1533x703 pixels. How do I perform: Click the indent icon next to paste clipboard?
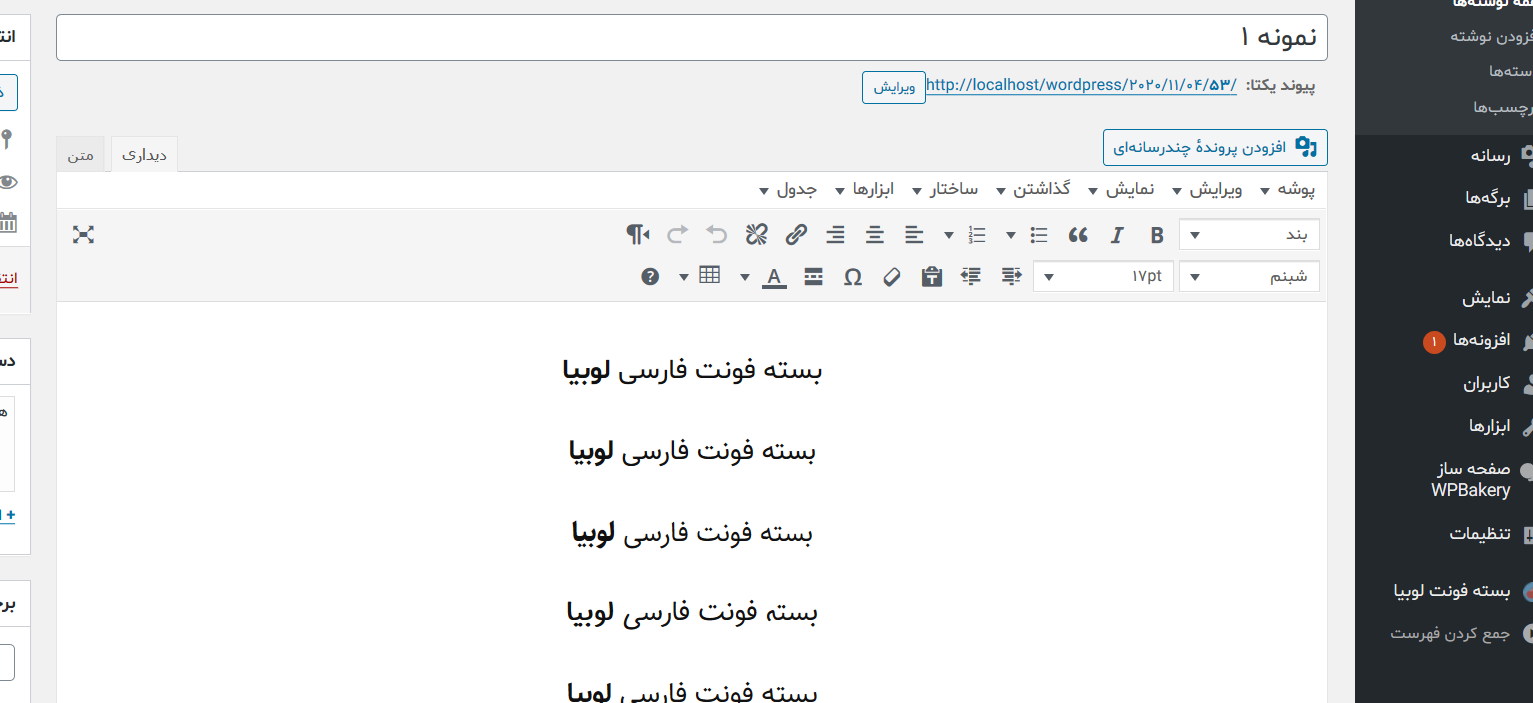click(x=971, y=276)
